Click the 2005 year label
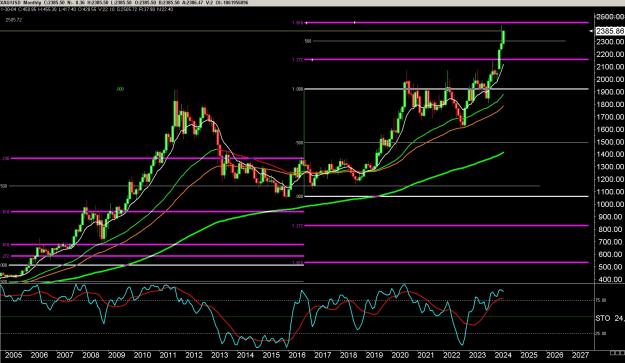The height and width of the screenshot is (363, 625). coord(14,355)
